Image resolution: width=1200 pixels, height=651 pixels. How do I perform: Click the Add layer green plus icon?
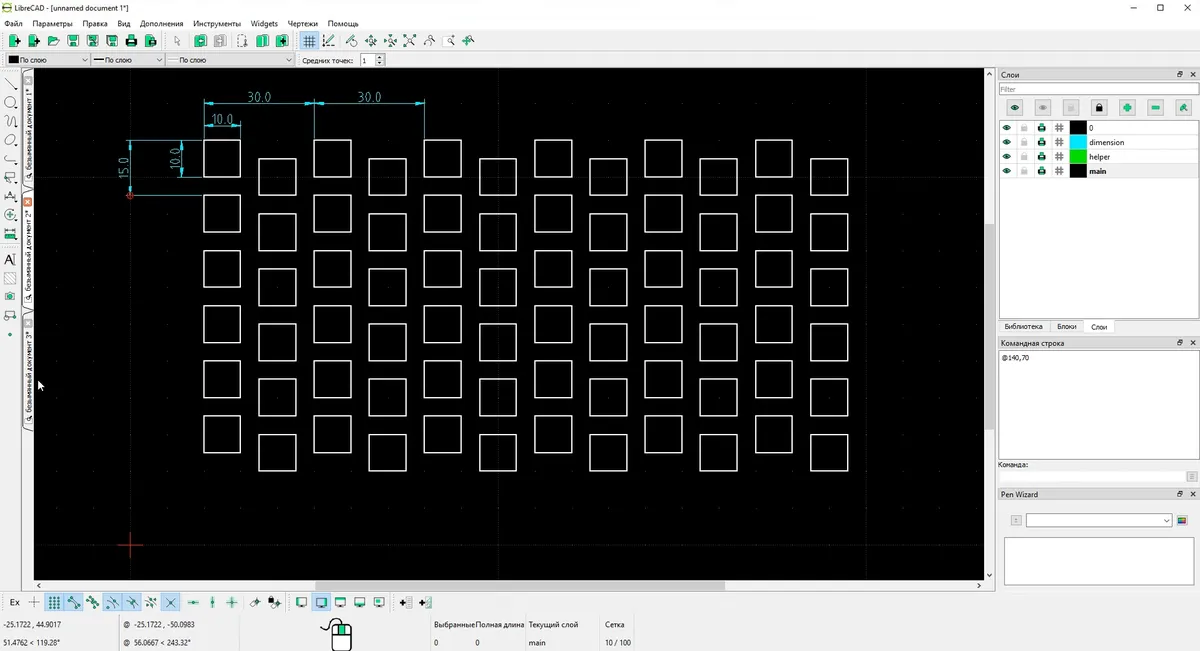coord(1127,107)
